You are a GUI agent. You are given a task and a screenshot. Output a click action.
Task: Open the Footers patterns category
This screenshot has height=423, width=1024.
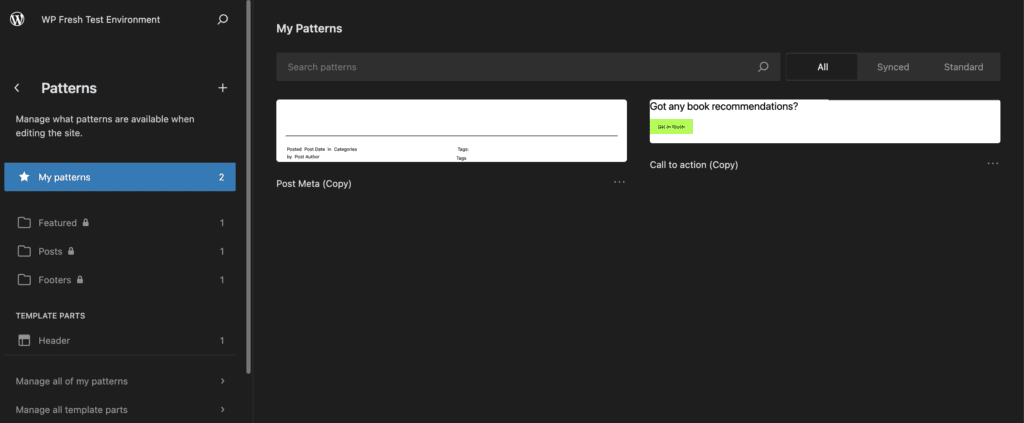[x=55, y=280]
